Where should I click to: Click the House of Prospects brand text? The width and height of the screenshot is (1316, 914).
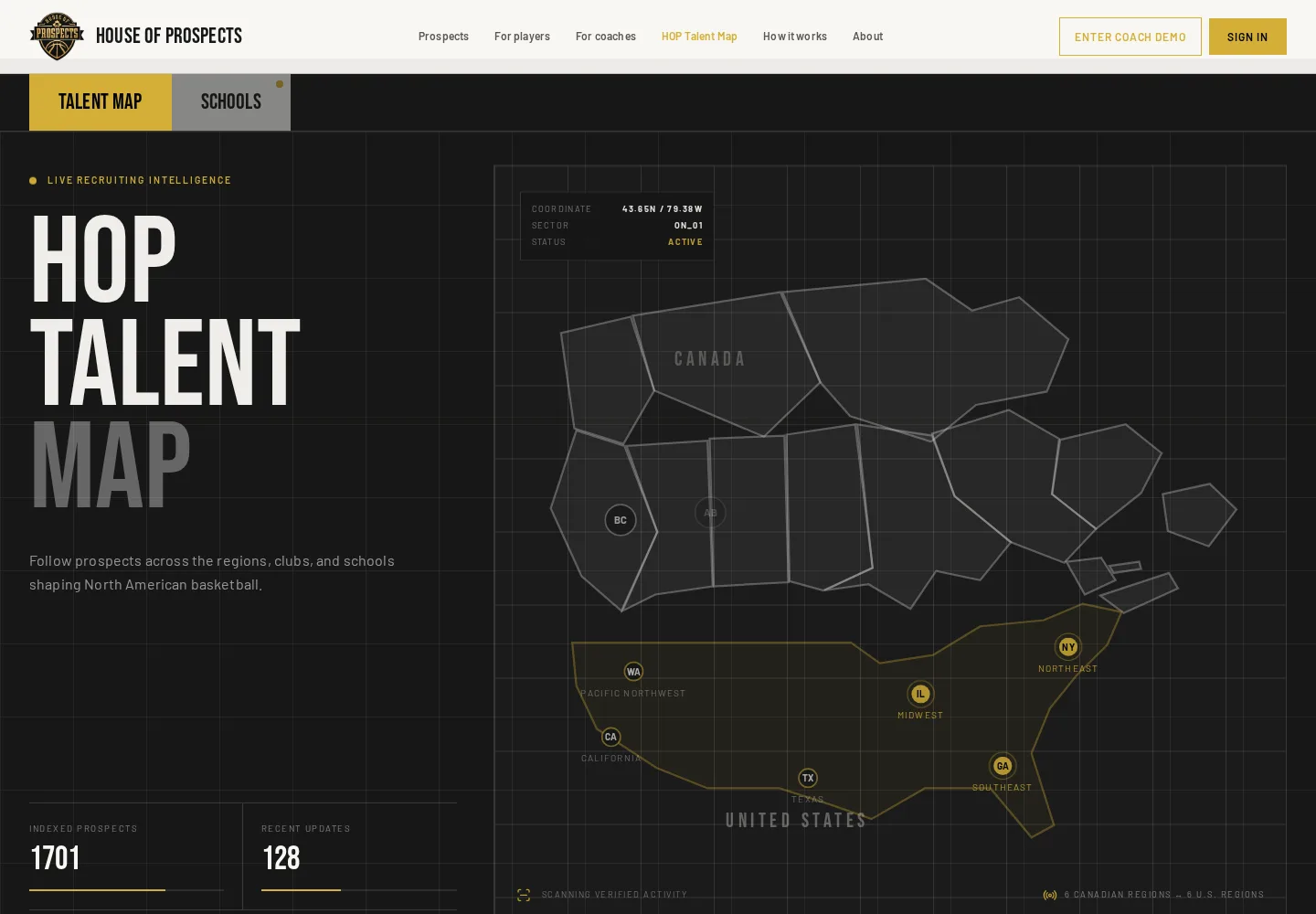click(x=169, y=36)
